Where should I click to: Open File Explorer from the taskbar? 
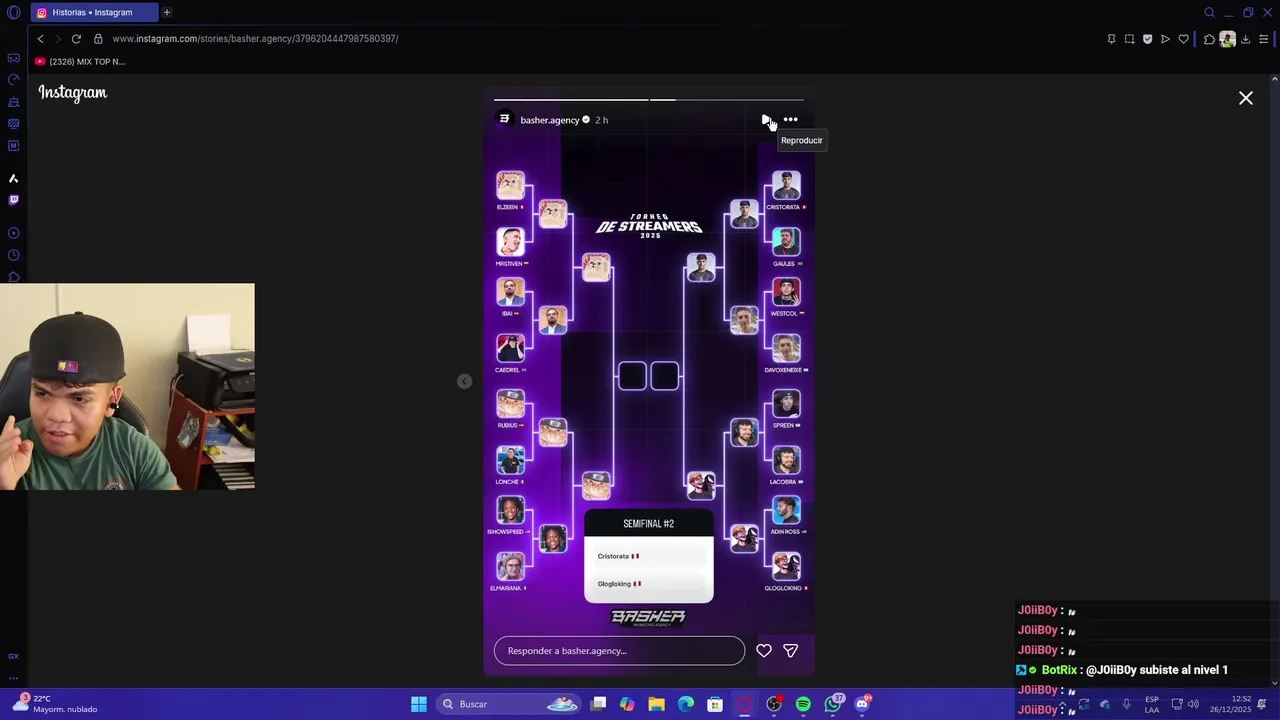(x=656, y=704)
